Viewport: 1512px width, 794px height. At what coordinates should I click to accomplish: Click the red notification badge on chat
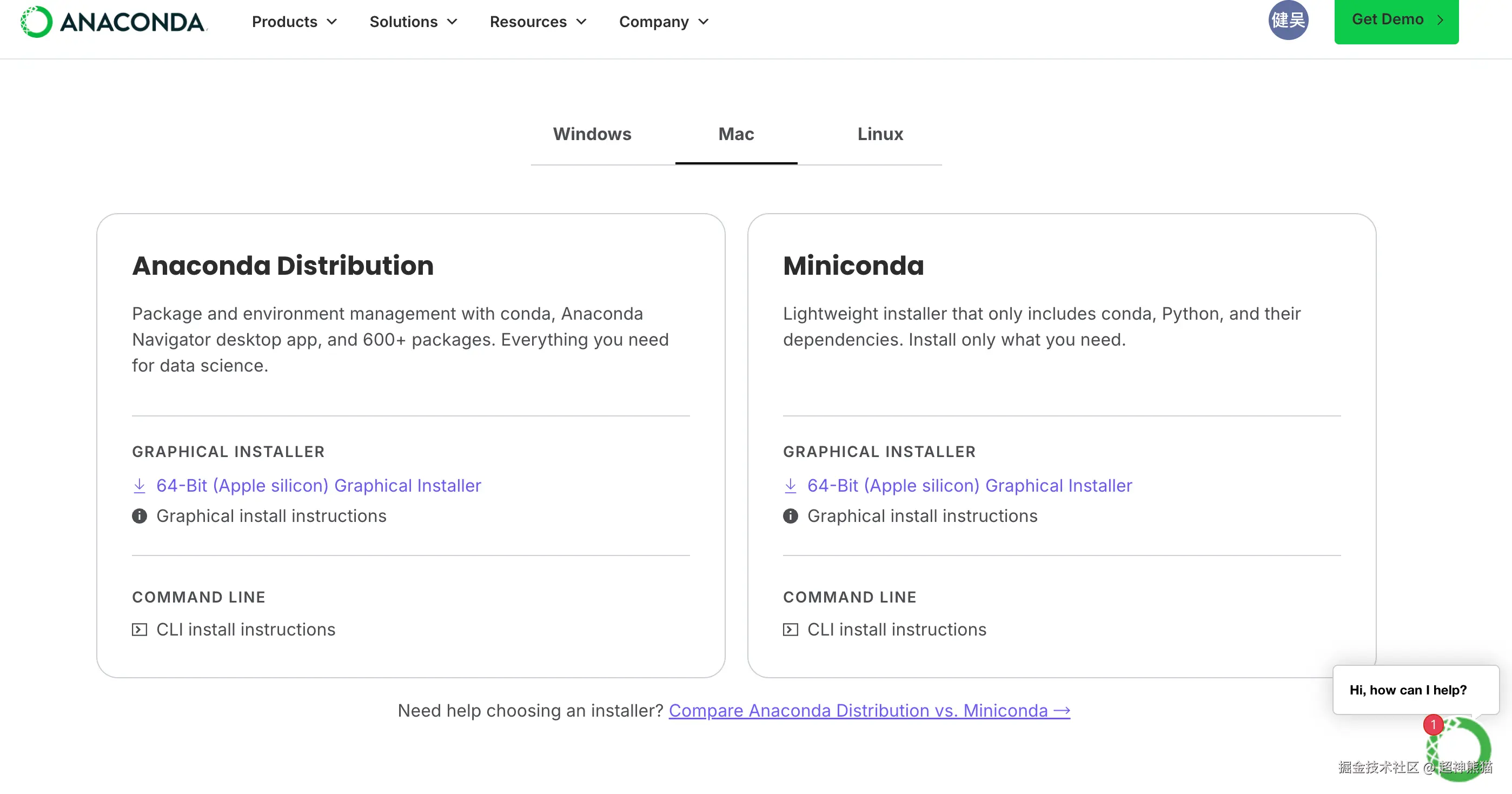pyautogui.click(x=1433, y=724)
